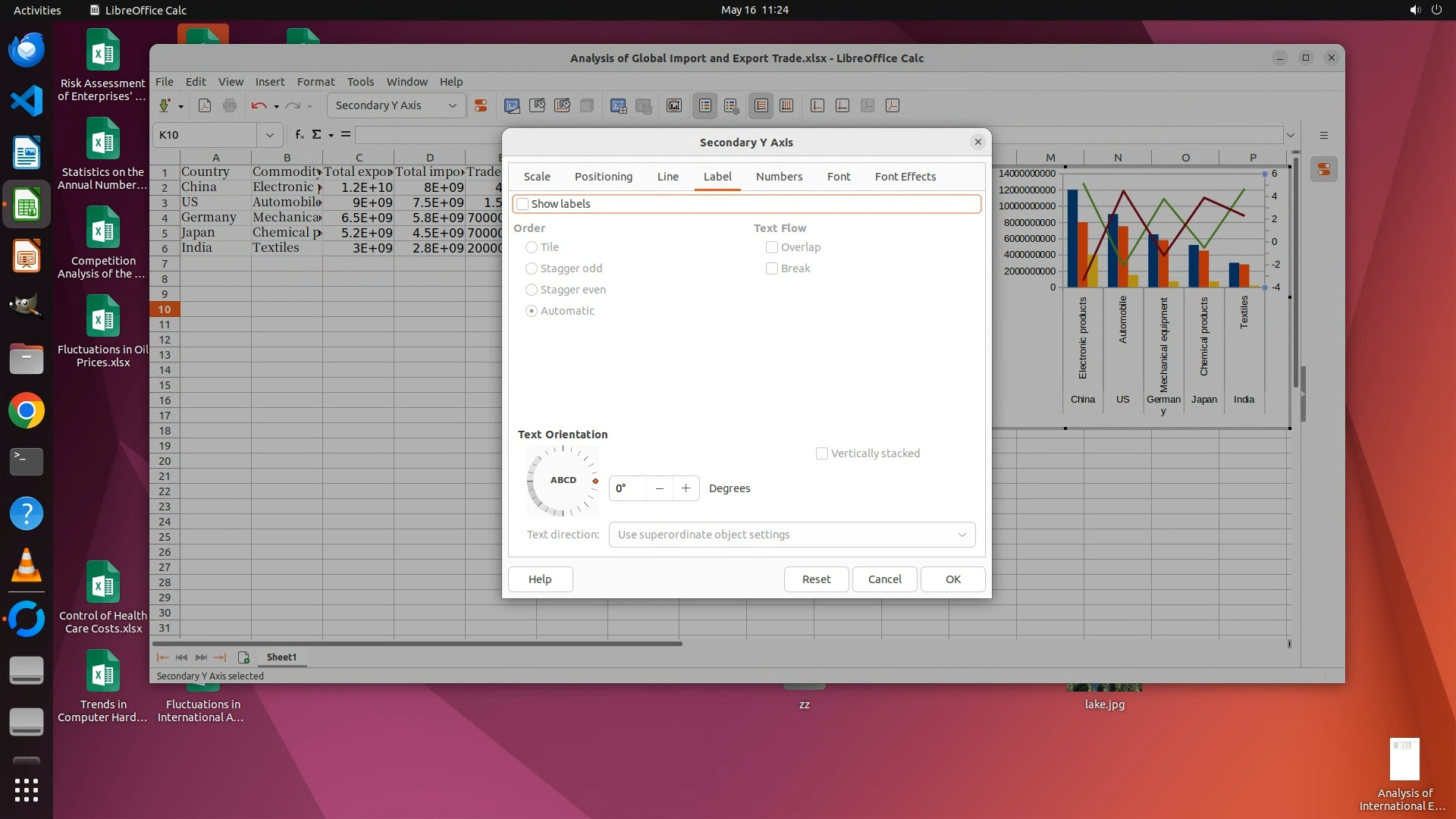
Task: Confirm the dialog with OK
Action: coord(952,579)
